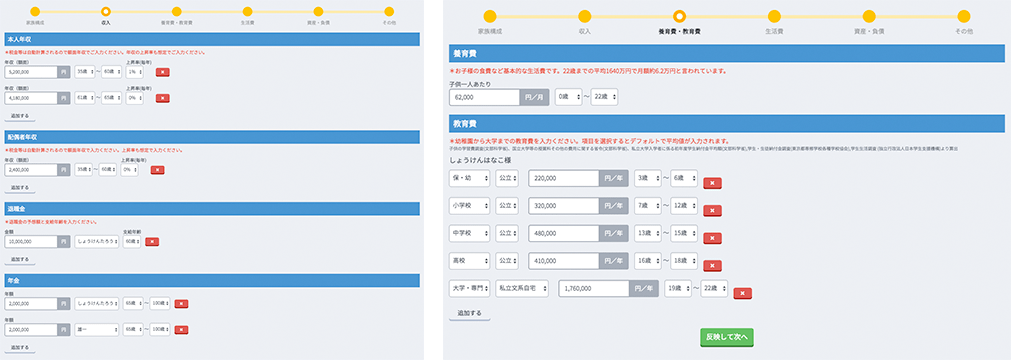
Task: Edit 中学校 cost field 480,000
Action: (x=564, y=234)
